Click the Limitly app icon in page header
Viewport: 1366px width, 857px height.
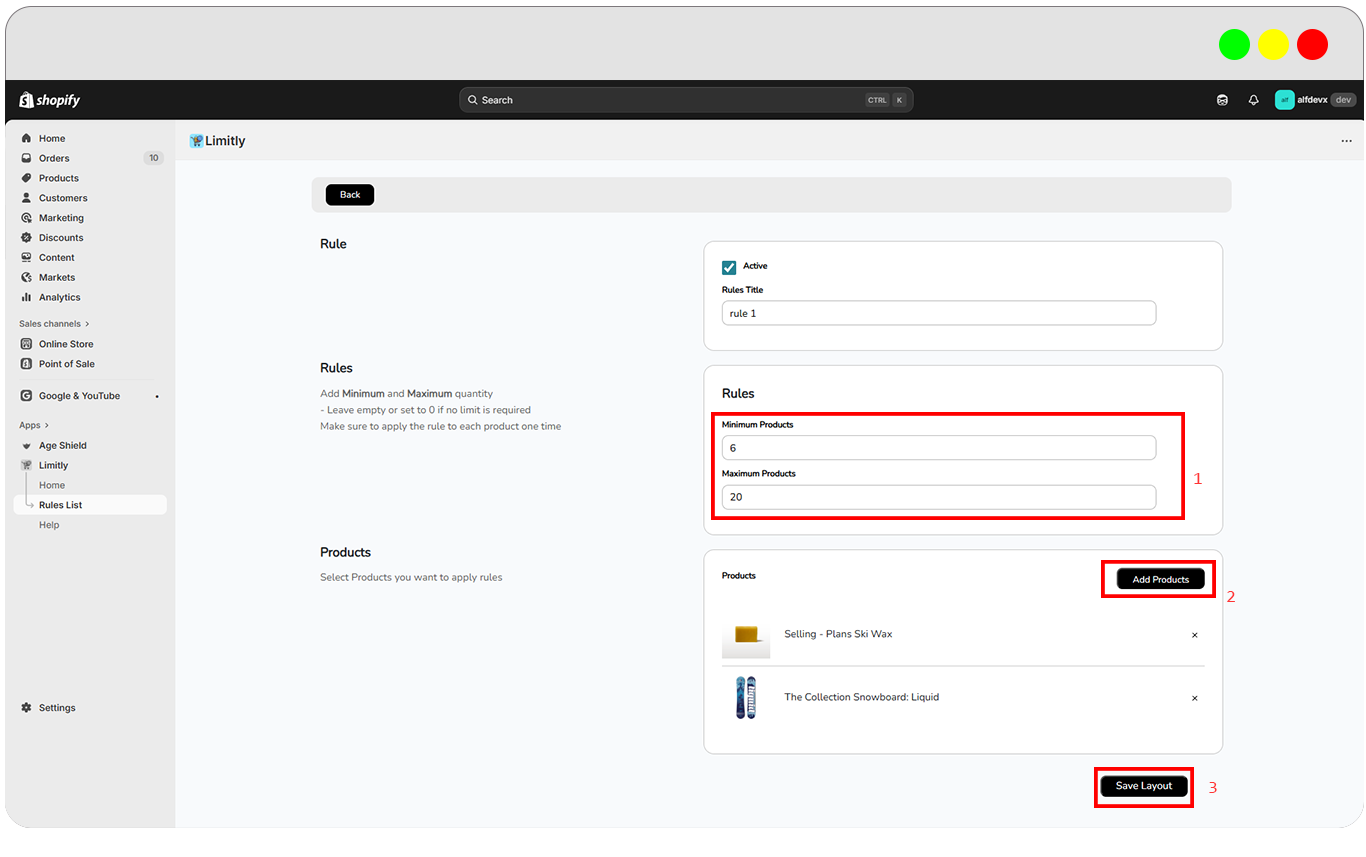pos(196,141)
